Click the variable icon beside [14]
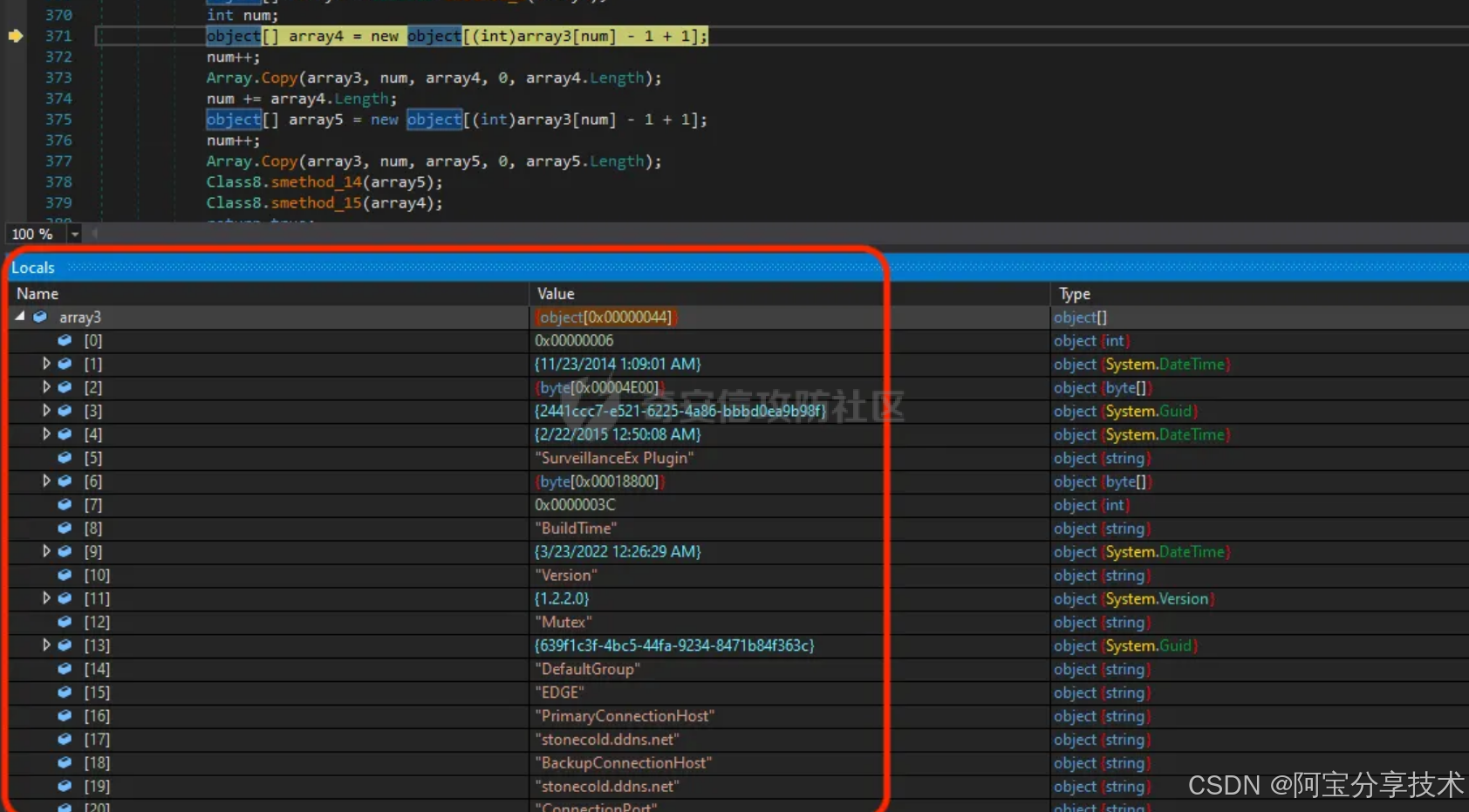1469x812 pixels. (x=65, y=669)
